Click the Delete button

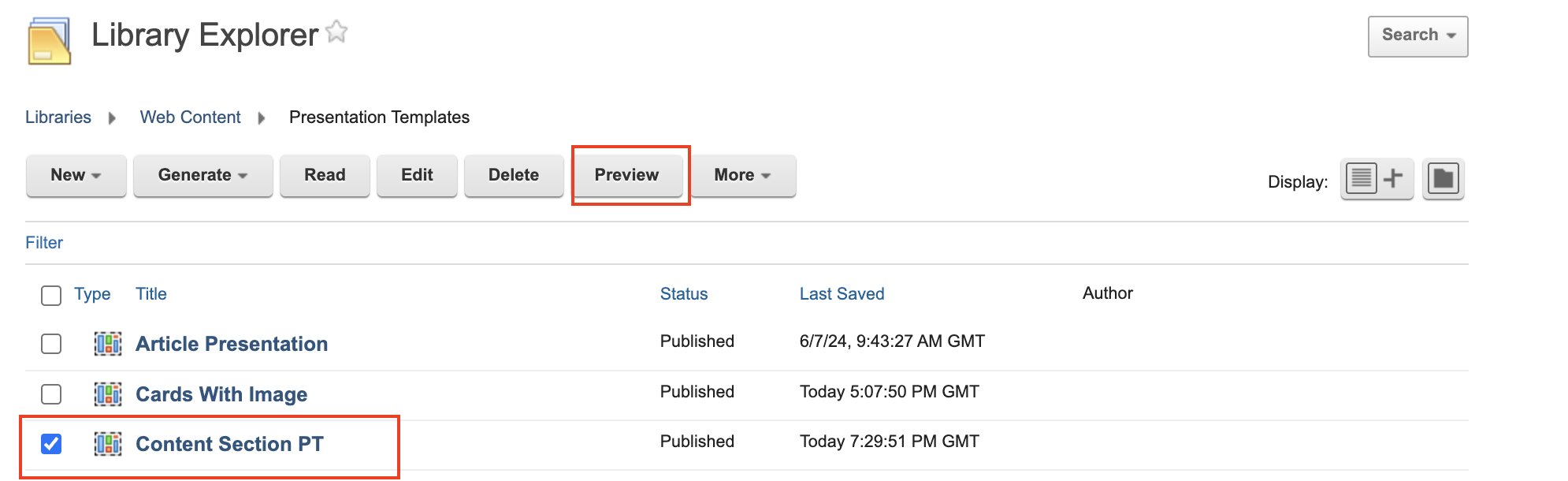(x=514, y=175)
